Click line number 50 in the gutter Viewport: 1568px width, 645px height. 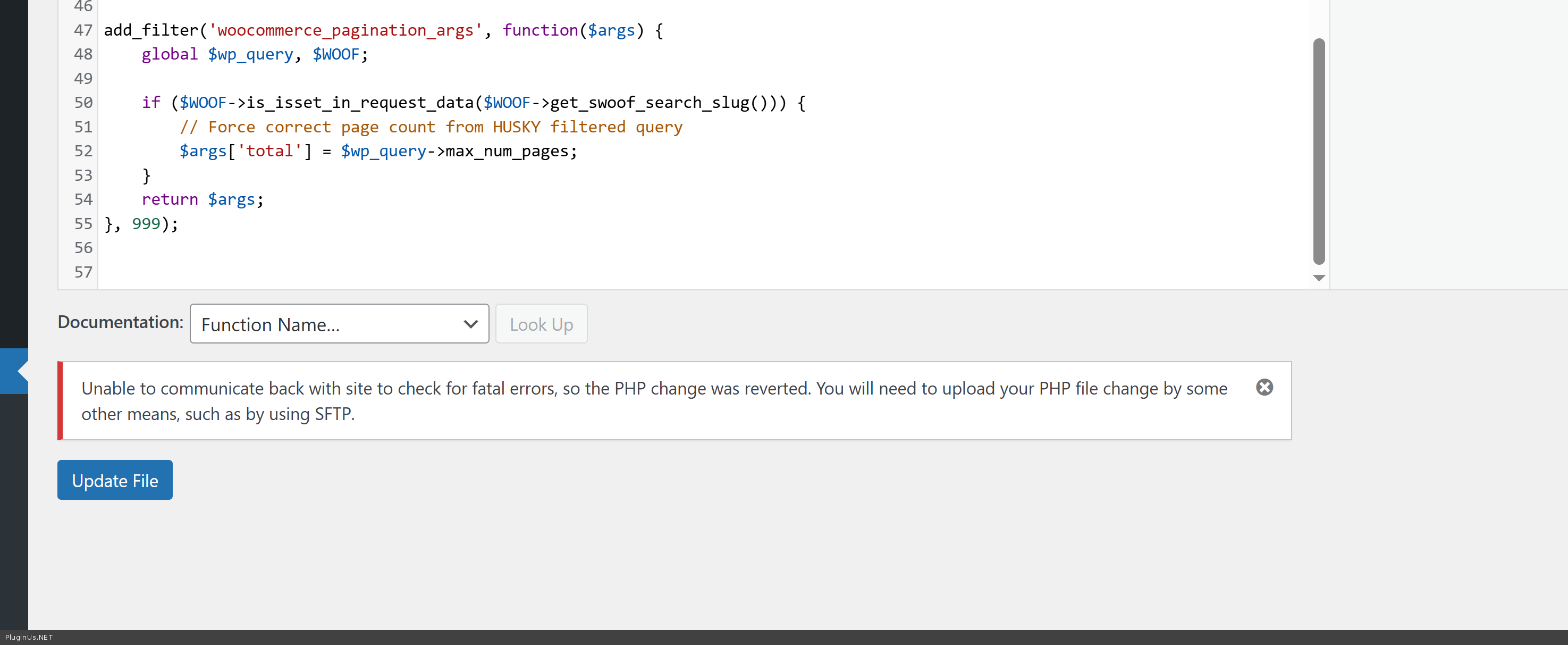pyautogui.click(x=83, y=103)
